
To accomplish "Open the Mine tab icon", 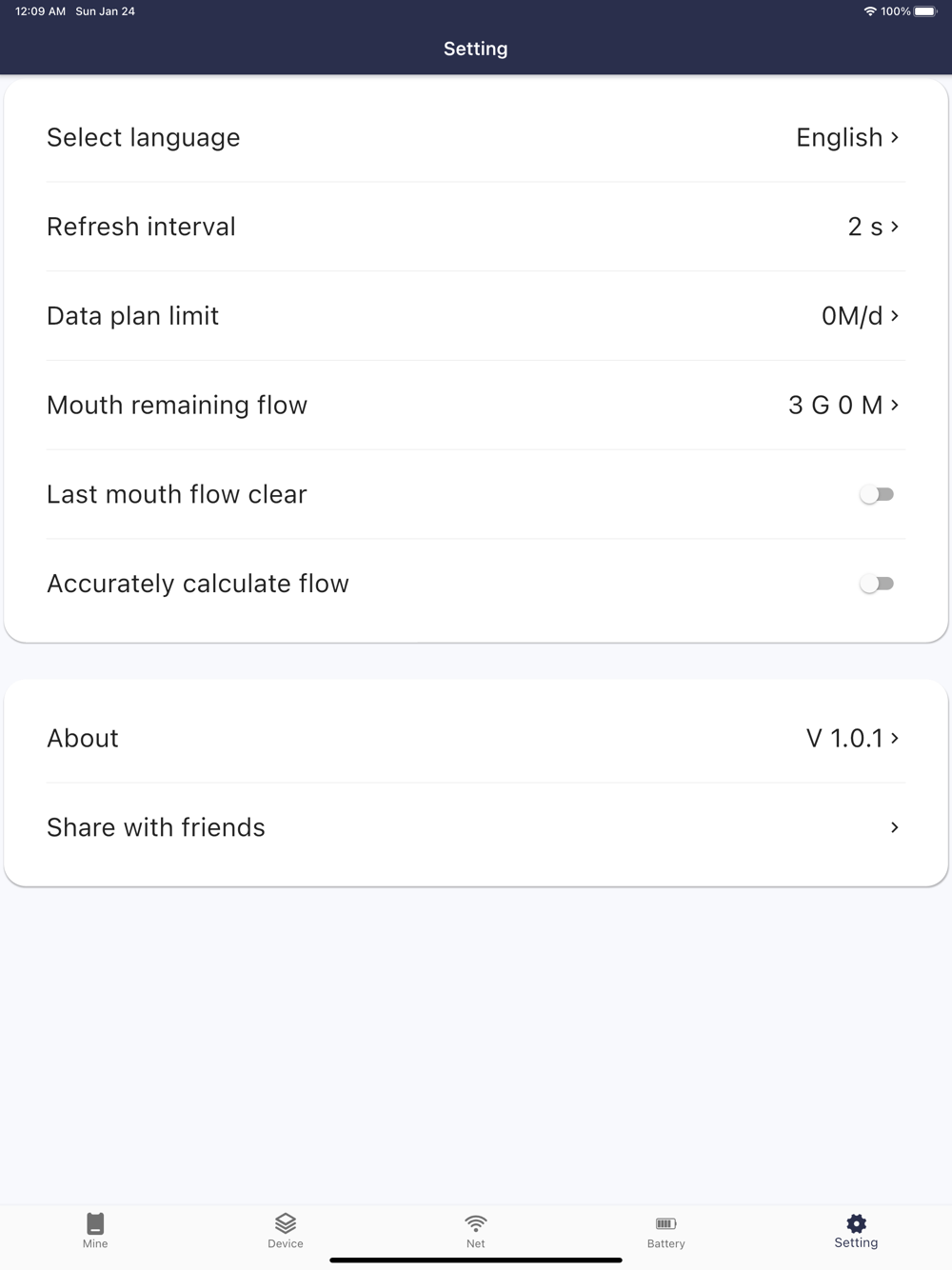I will (95, 1223).
